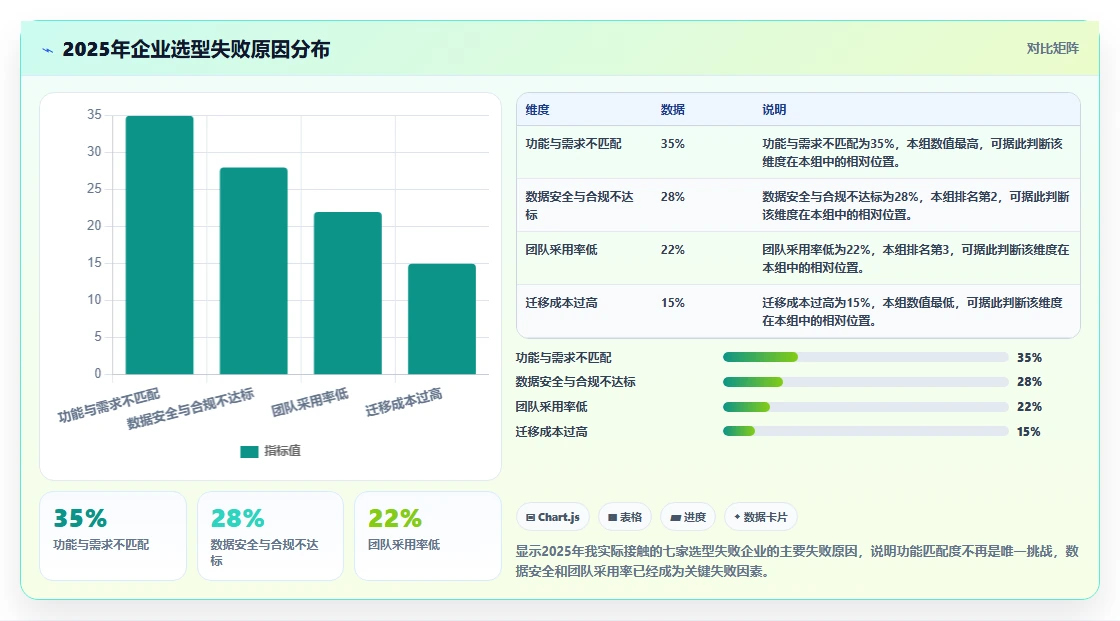Viewport: 1120px width, 621px height.
Task: Click the x-axis label 迁移成本过高
Action: click(404, 402)
